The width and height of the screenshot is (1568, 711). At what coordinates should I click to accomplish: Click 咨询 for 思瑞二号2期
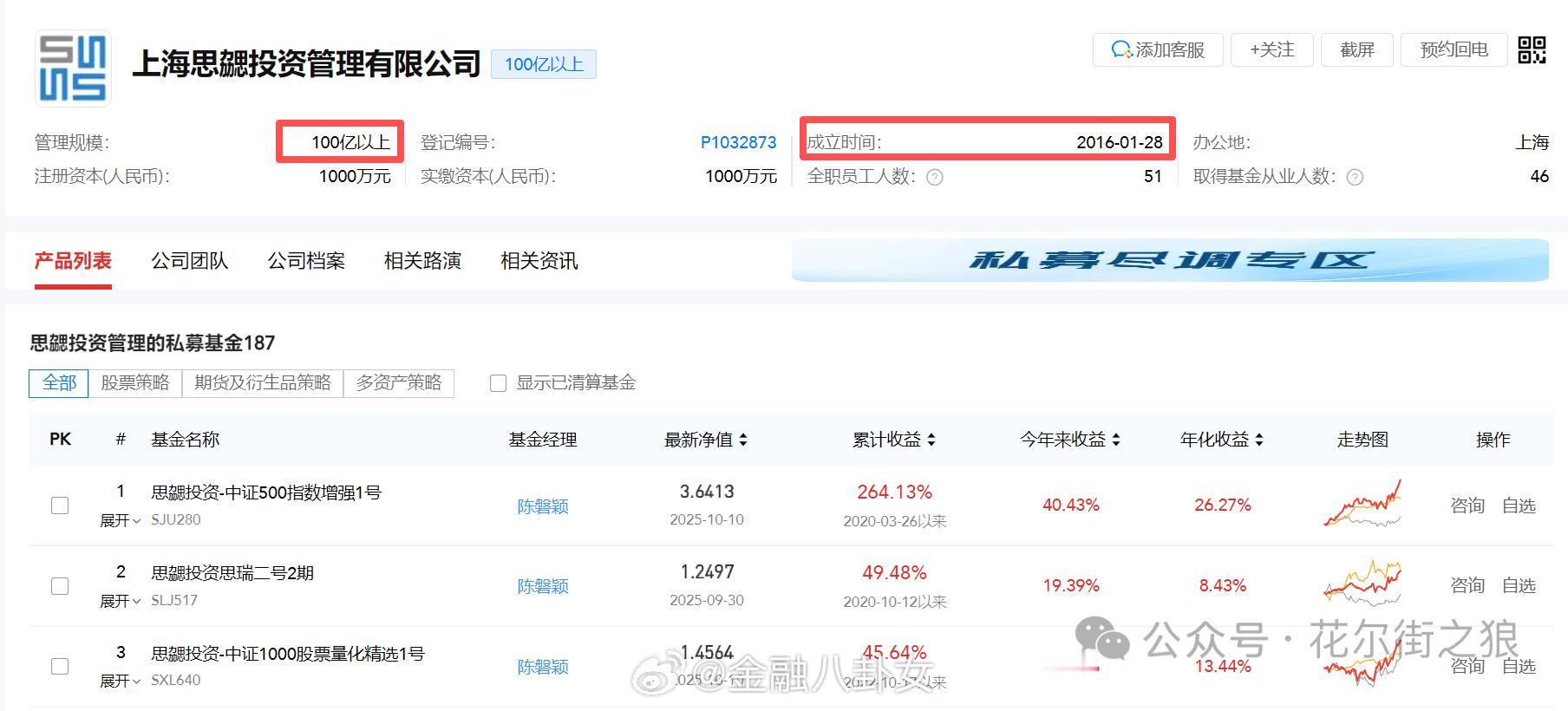click(x=1467, y=586)
